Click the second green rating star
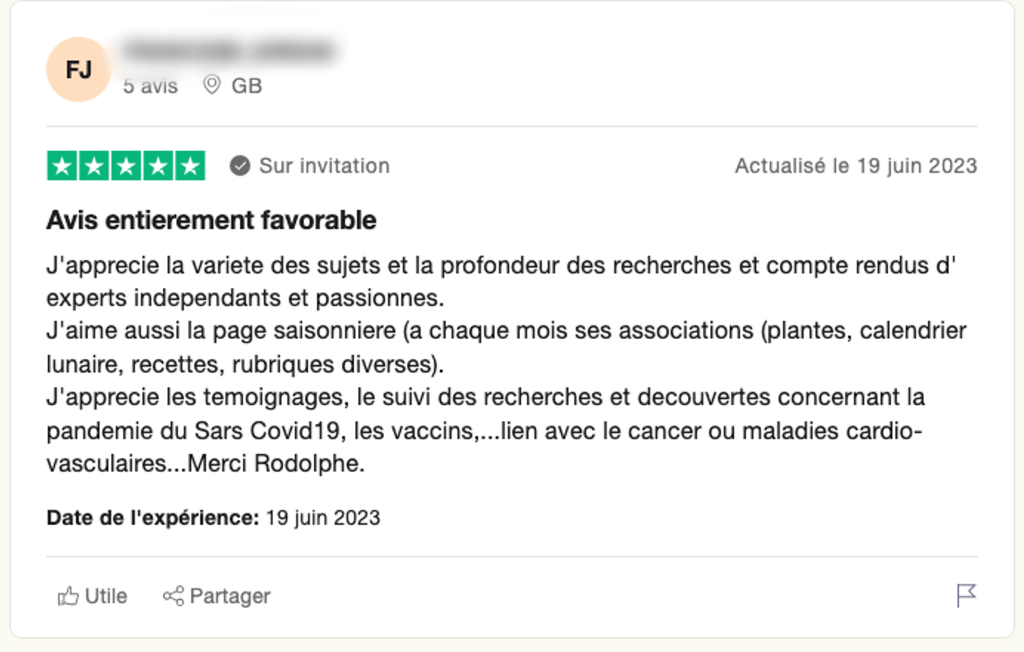The width and height of the screenshot is (1024, 652). point(94,166)
